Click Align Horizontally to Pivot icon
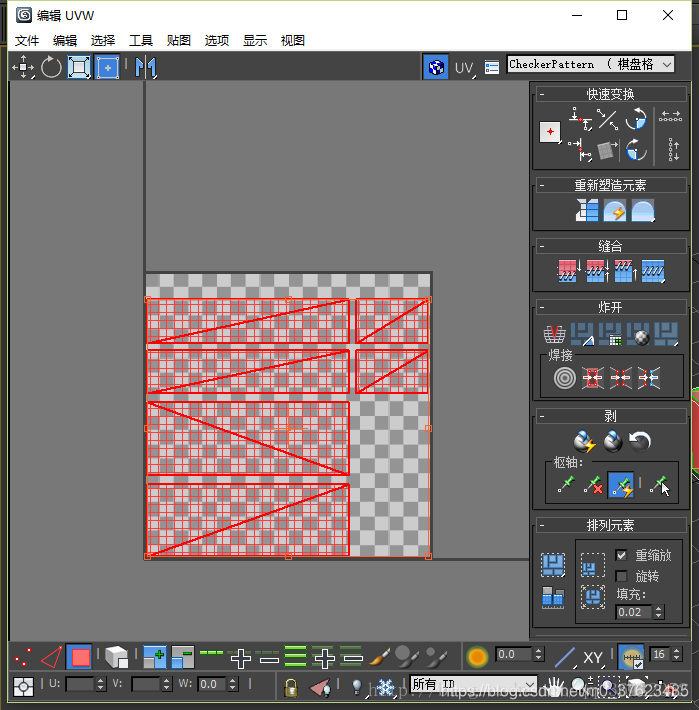The width and height of the screenshot is (699, 710). coord(580,119)
